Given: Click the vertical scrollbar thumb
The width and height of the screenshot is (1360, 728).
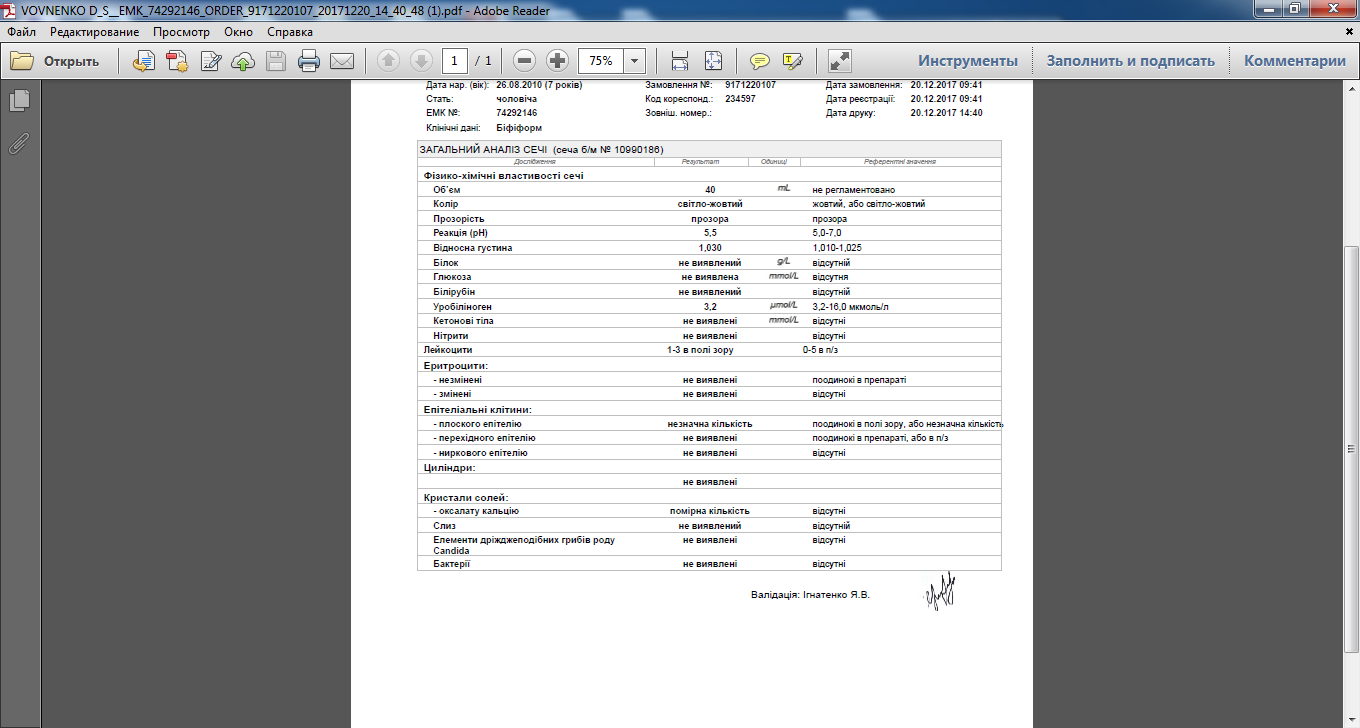Looking at the screenshot, I should point(1351,448).
